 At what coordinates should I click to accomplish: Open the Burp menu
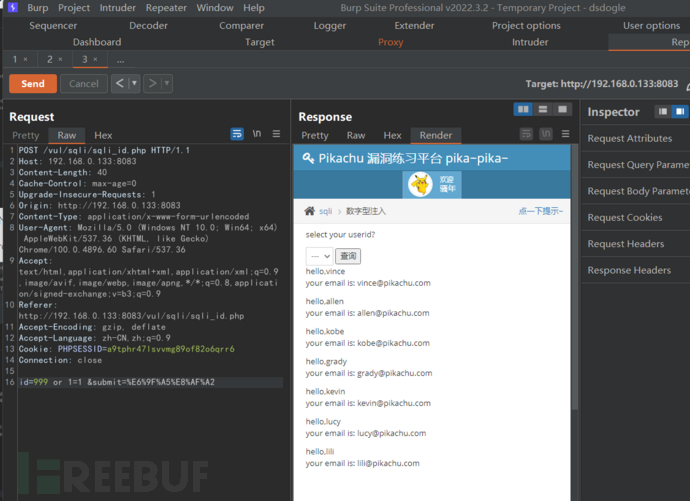point(38,8)
